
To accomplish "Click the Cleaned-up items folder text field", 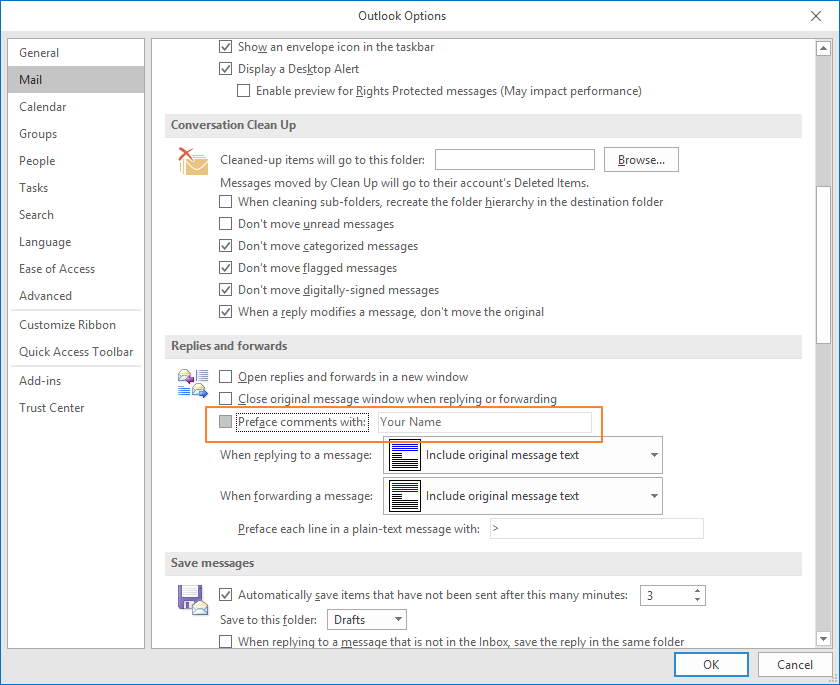I will pos(515,160).
